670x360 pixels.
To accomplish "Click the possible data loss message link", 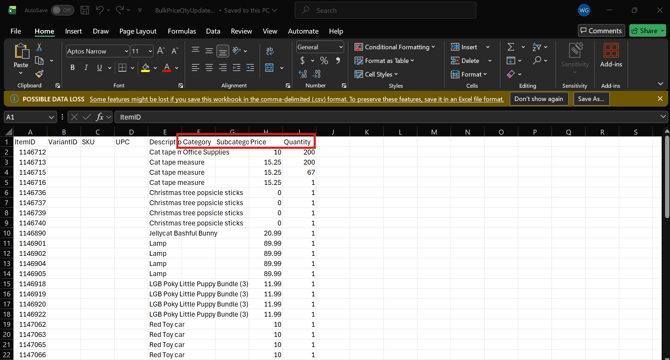I will click(x=297, y=99).
